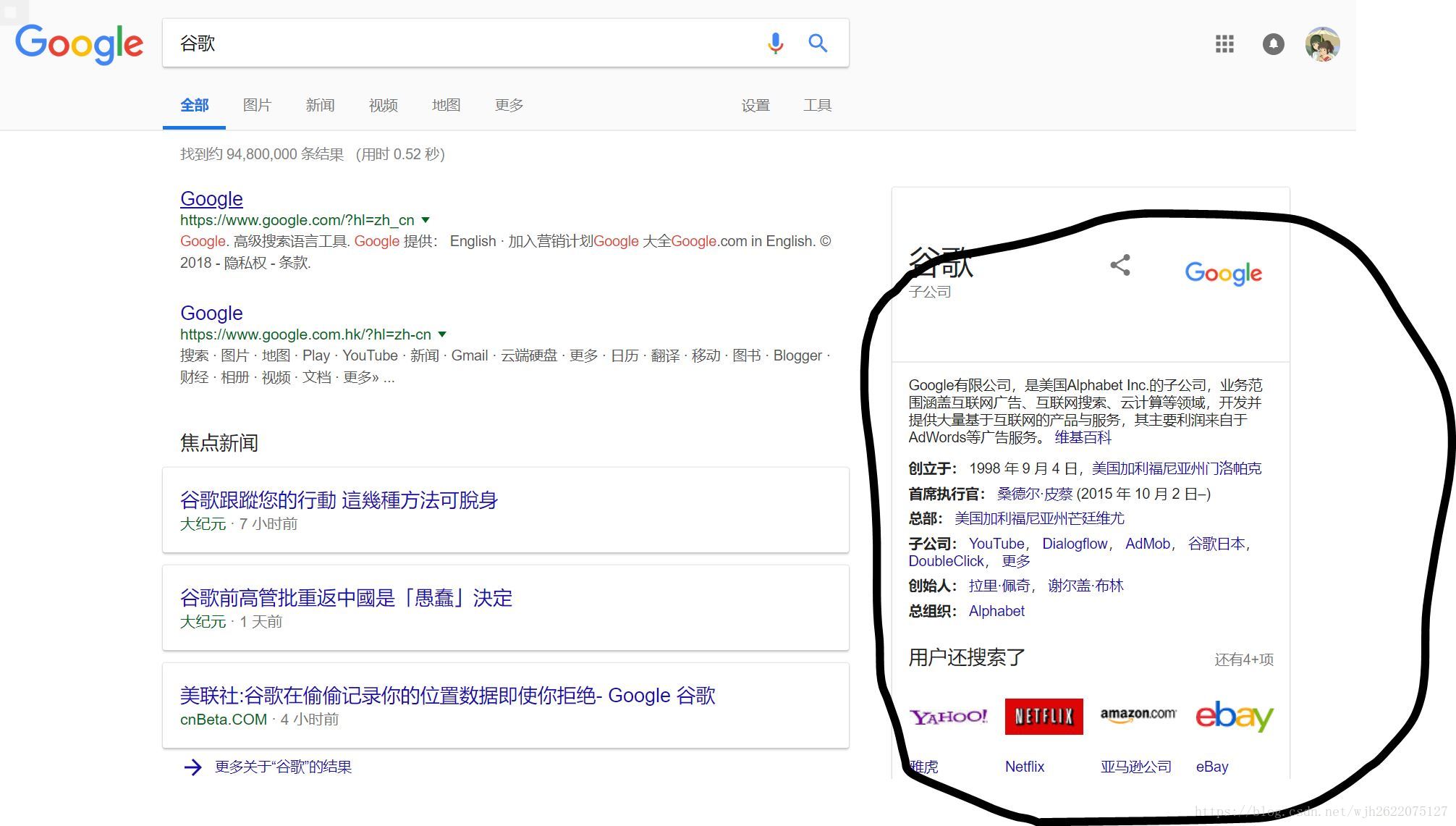This screenshot has width=1456, height=826.
Task: Open the Netflix text link
Action: 1025,767
